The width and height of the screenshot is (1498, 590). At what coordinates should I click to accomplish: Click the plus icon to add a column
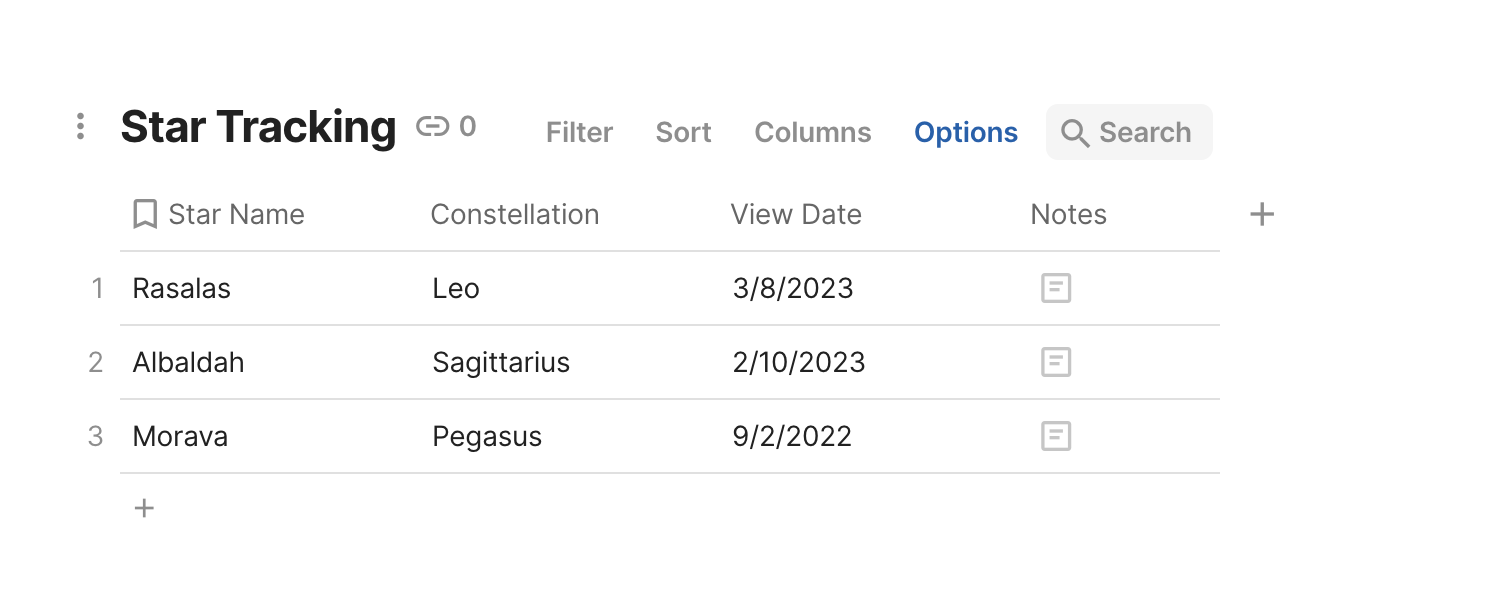click(1262, 213)
